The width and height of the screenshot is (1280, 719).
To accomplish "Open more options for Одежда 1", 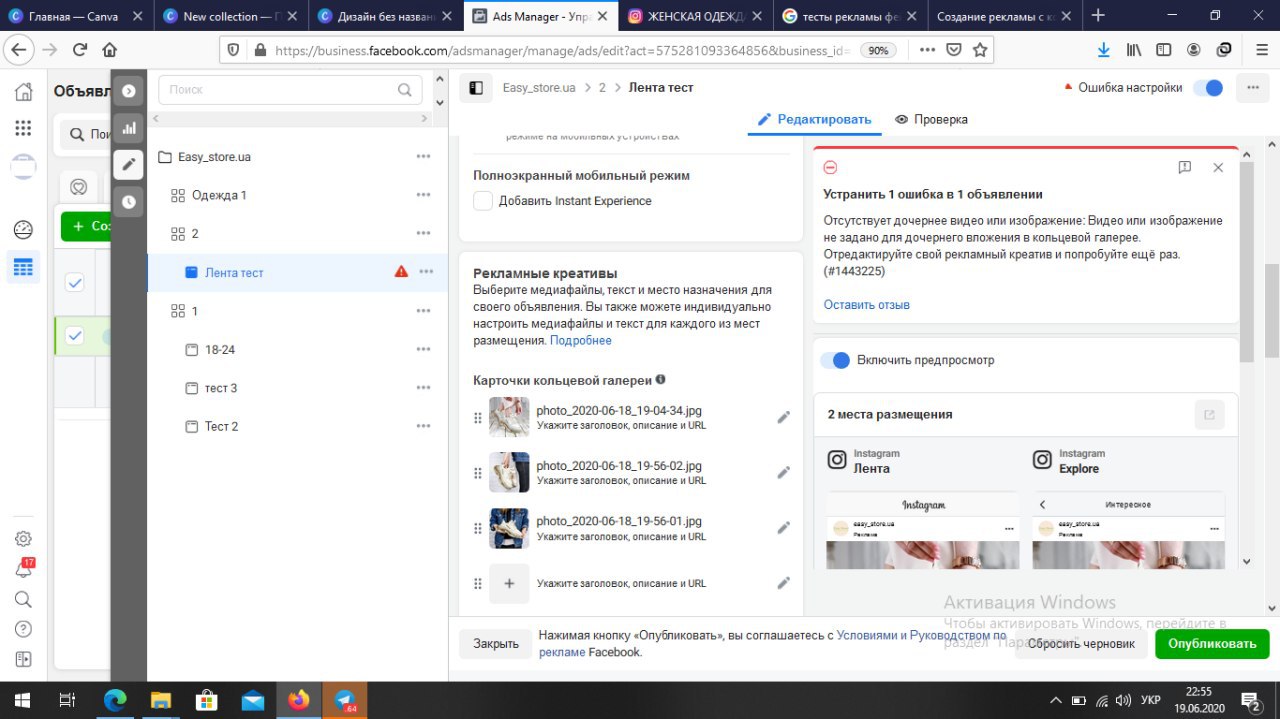I will tap(424, 195).
